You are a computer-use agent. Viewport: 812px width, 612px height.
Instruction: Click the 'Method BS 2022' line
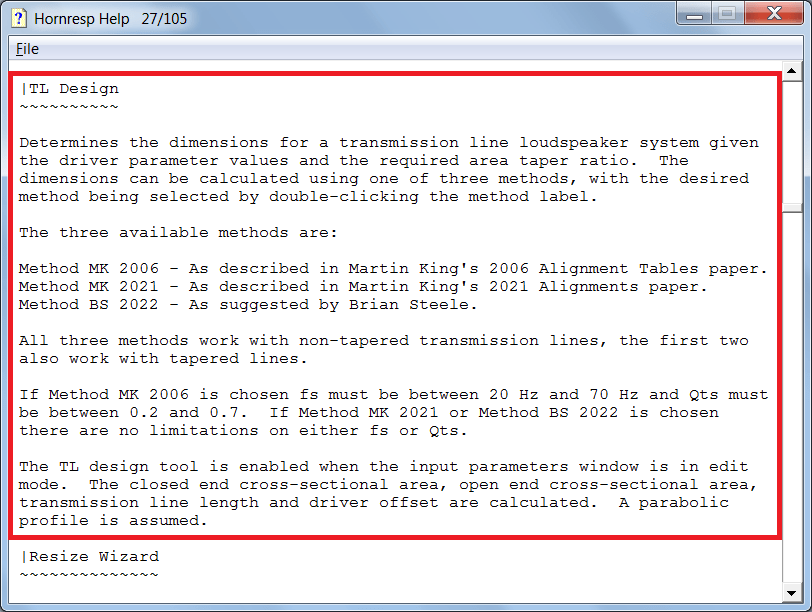pyautogui.click(x=248, y=305)
